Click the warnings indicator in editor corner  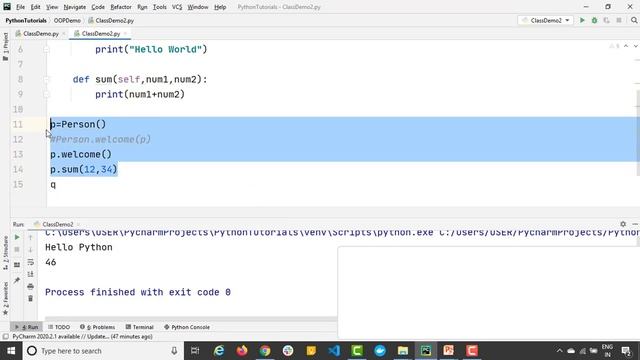(615, 46)
